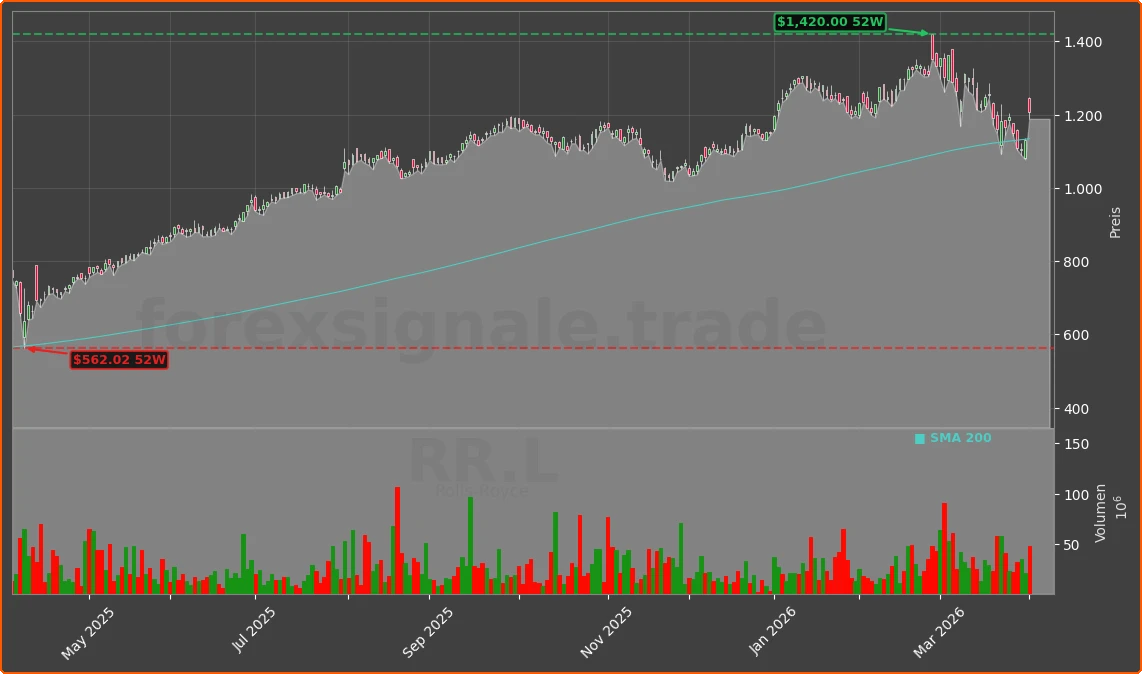Click the 600 price axis value
This screenshot has width=1142, height=674.
[1076, 335]
